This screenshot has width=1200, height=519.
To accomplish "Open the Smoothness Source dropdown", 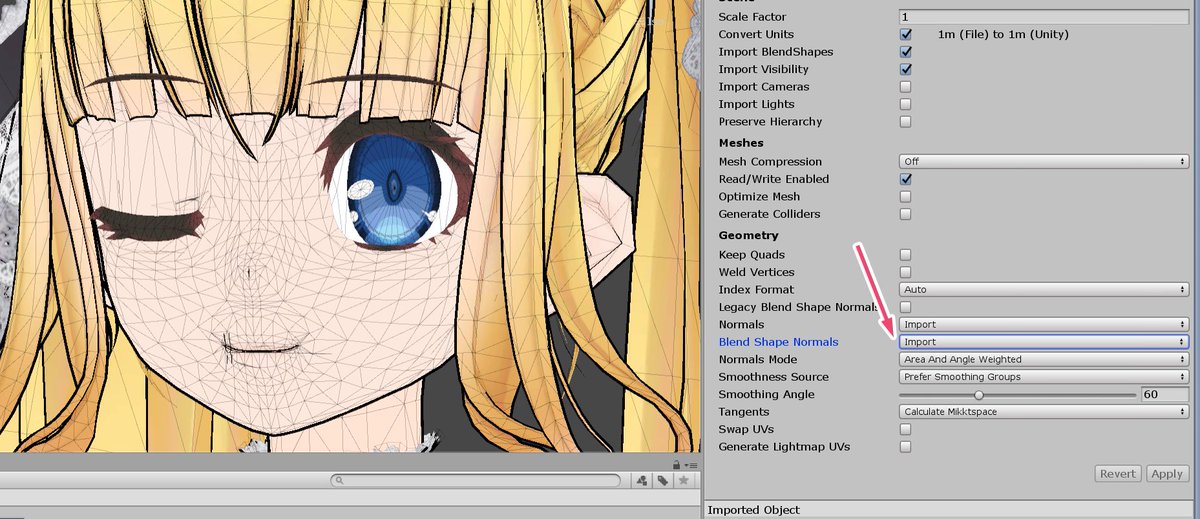I will 1044,377.
